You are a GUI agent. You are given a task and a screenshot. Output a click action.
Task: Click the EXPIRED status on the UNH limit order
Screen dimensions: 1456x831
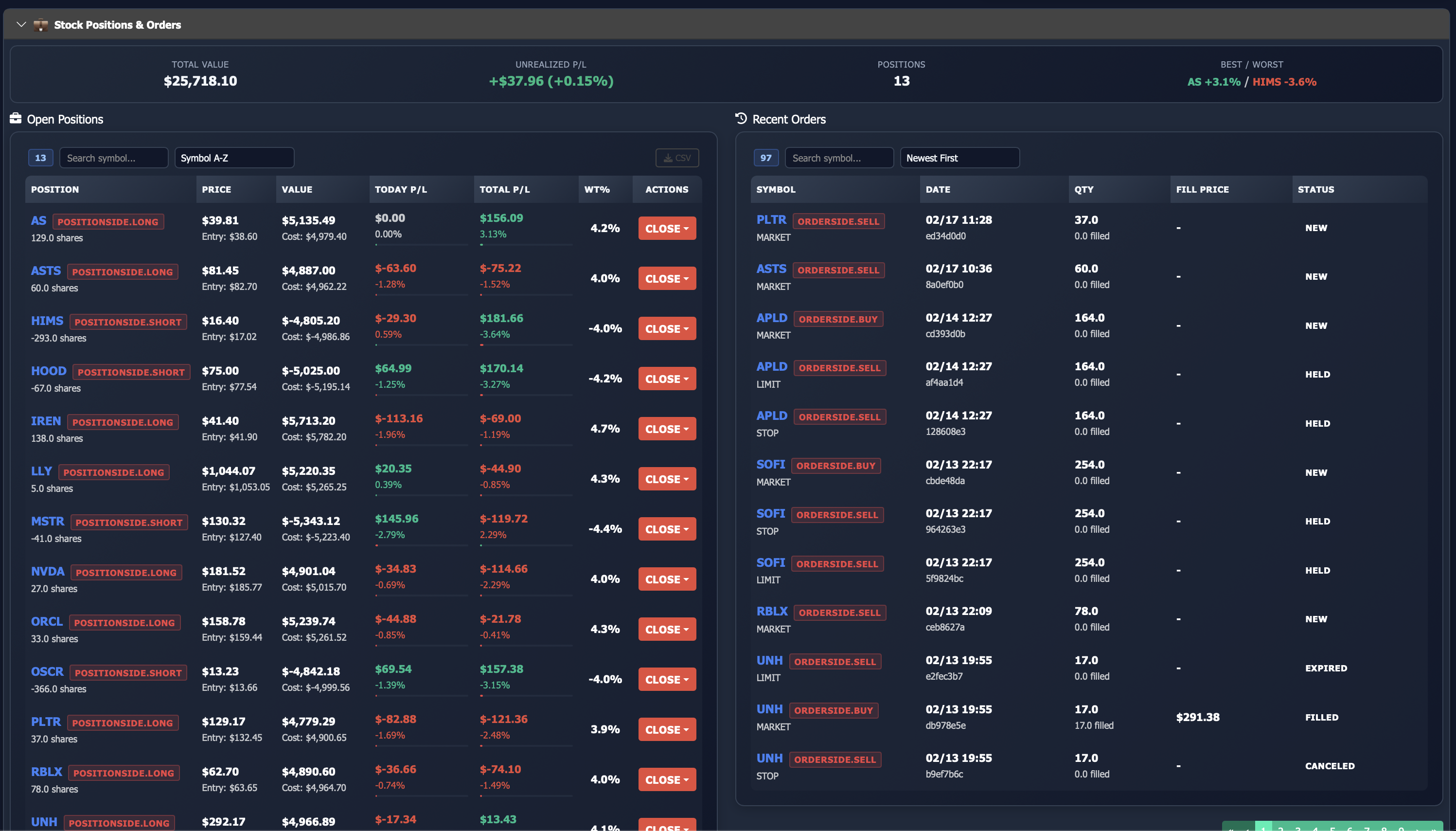click(1326, 668)
